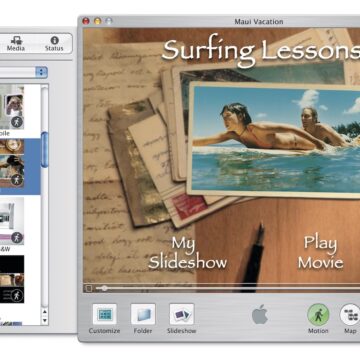Click the small square icon left of scrubber
Screen dimensions: 360x360
coord(89,288)
